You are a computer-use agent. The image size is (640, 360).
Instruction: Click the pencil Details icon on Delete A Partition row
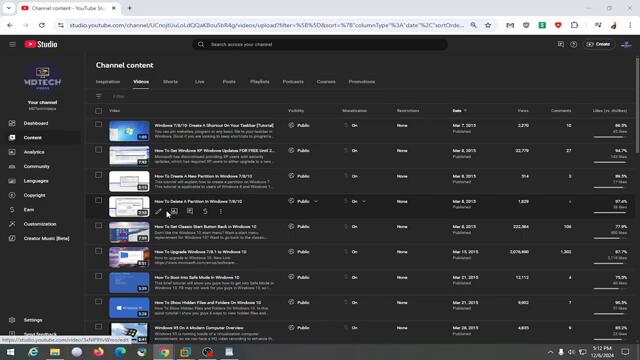click(158, 211)
